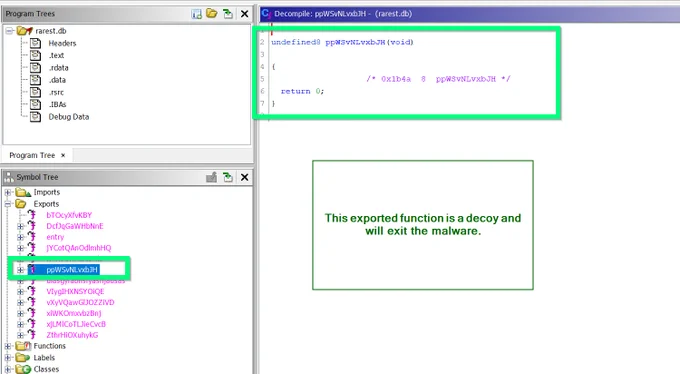Open tree view folder icon in Program Trees
Image resolution: width=680 pixels, height=374 pixels.
[x=212, y=13]
